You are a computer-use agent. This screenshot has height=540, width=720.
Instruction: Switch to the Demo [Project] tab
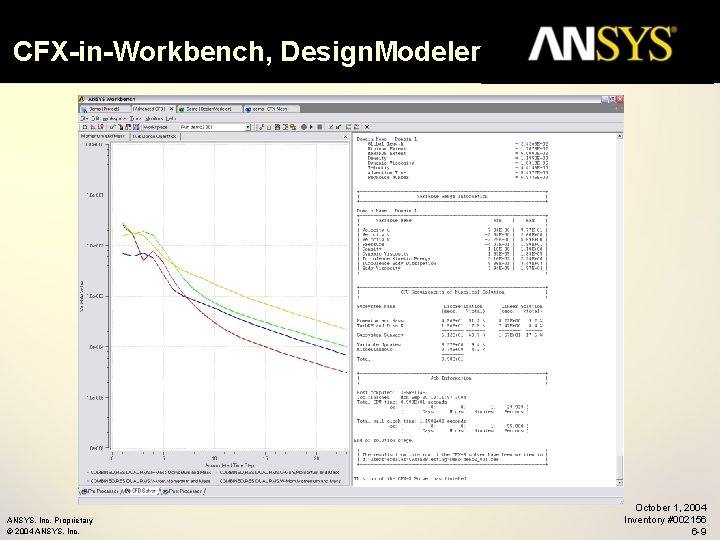pyautogui.click(x=104, y=109)
